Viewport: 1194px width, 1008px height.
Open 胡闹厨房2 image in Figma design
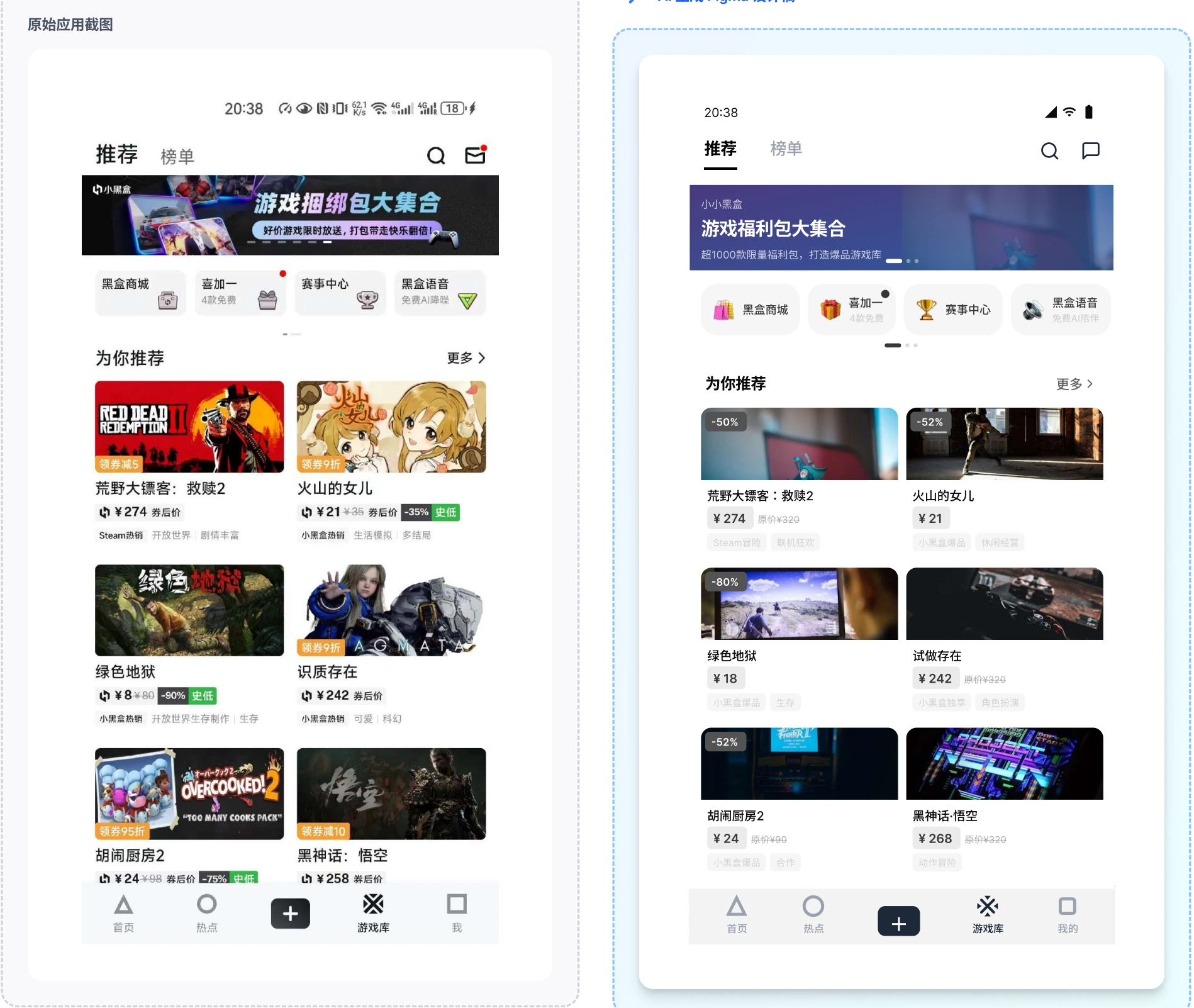[799, 764]
